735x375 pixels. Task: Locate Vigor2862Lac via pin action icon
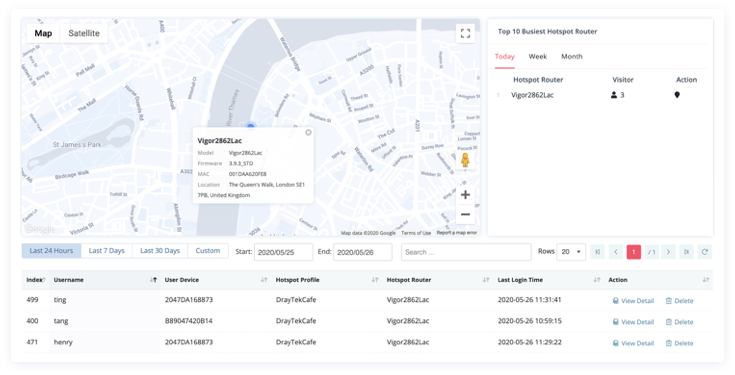coord(677,95)
